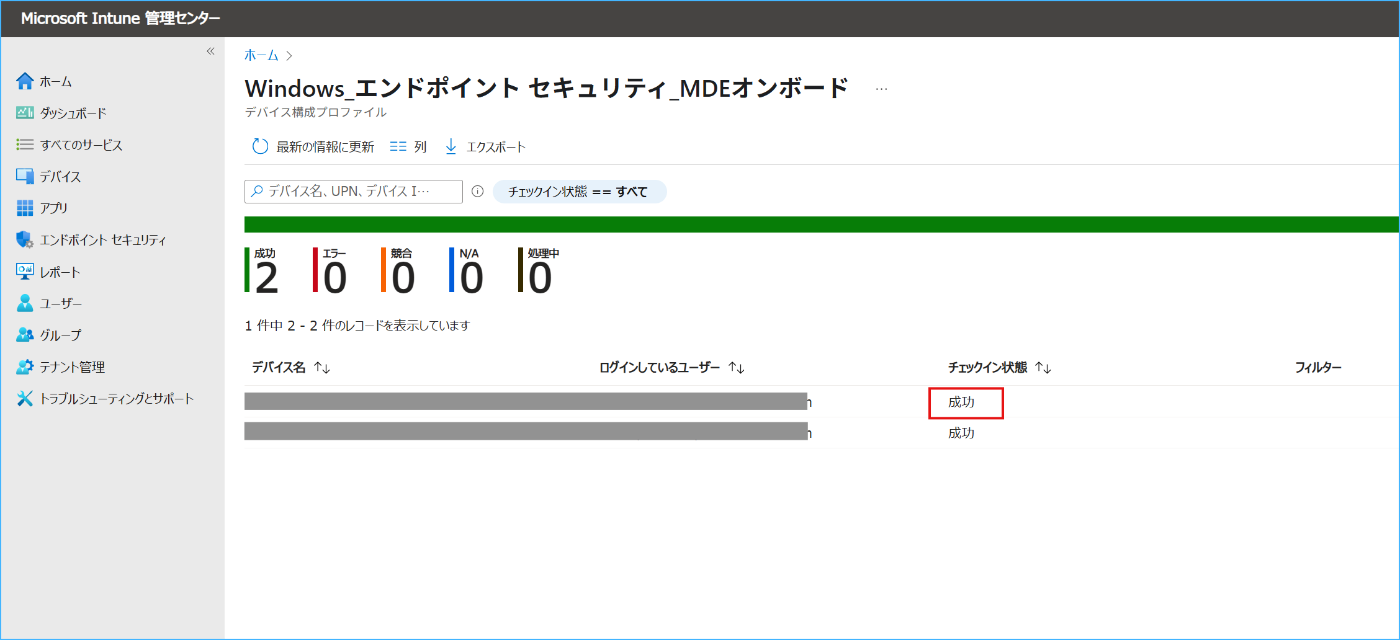The width and height of the screenshot is (1400, 640).
Task: Click the テナント管理 icon
Action: tap(25, 367)
